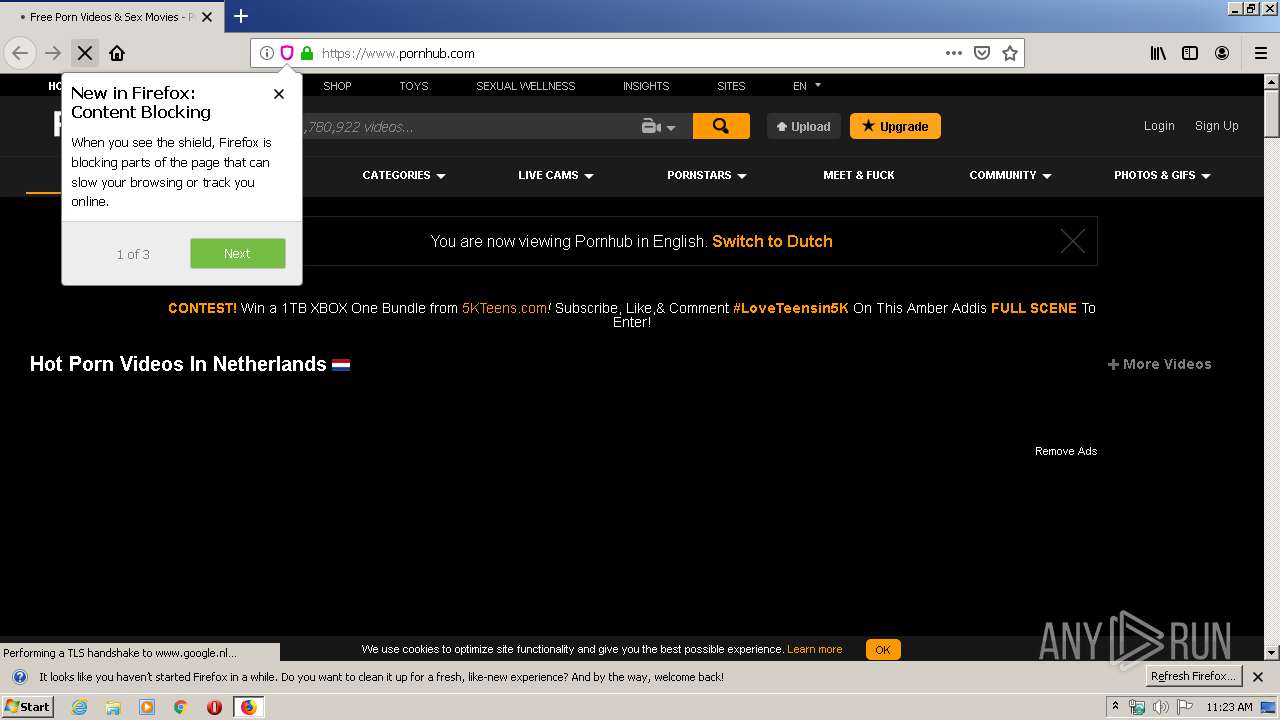The image size is (1280, 720).
Task: Launch Opera from the taskbar
Action: pos(214,707)
